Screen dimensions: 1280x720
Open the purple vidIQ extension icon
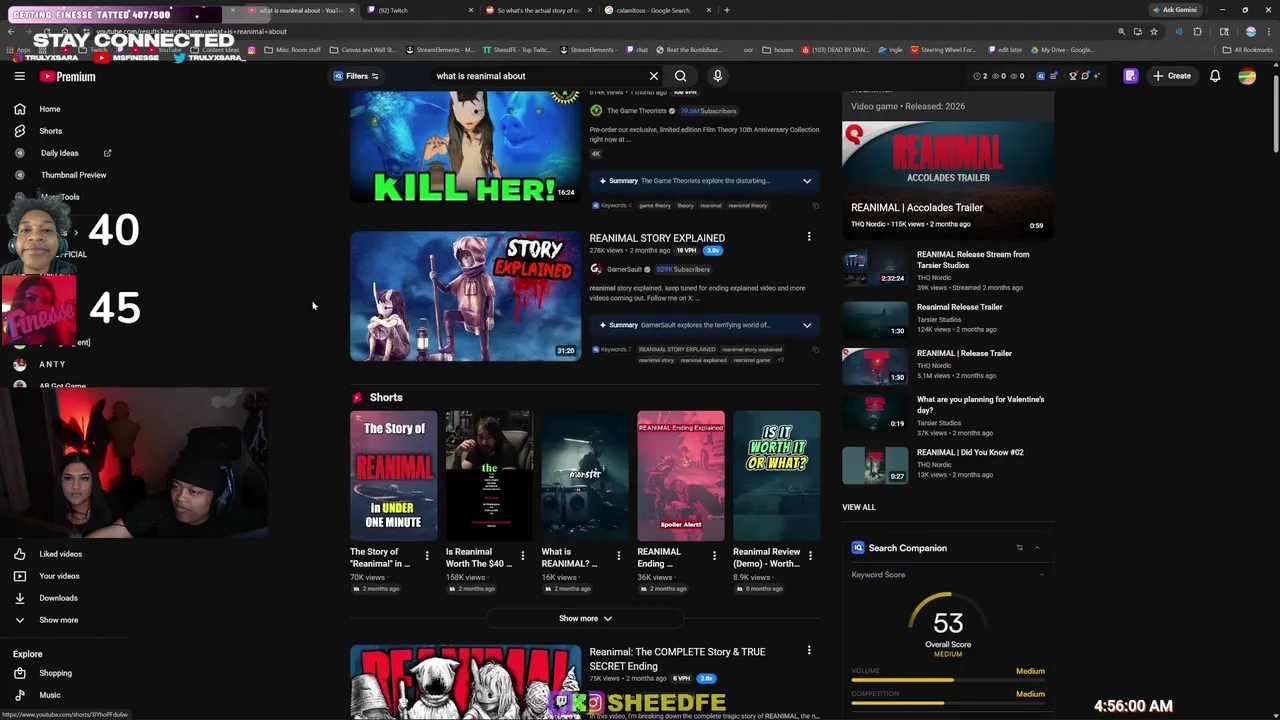(1131, 76)
